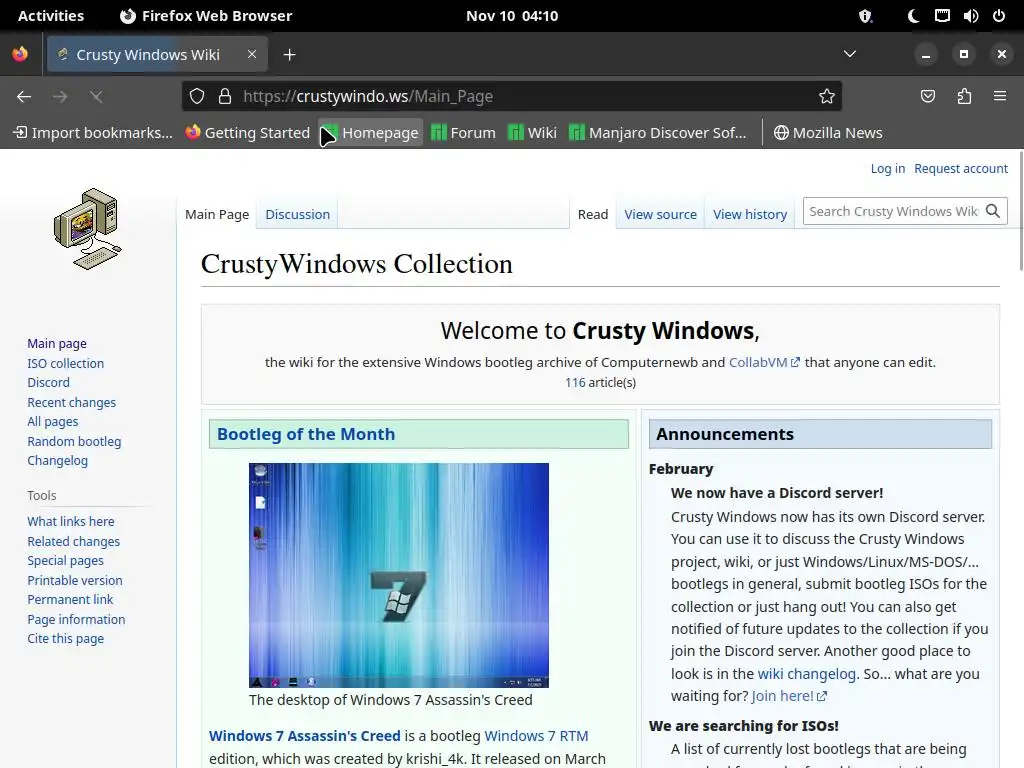Bookmark this page with the star icon
Viewport: 1024px width, 768px height.
(827, 97)
